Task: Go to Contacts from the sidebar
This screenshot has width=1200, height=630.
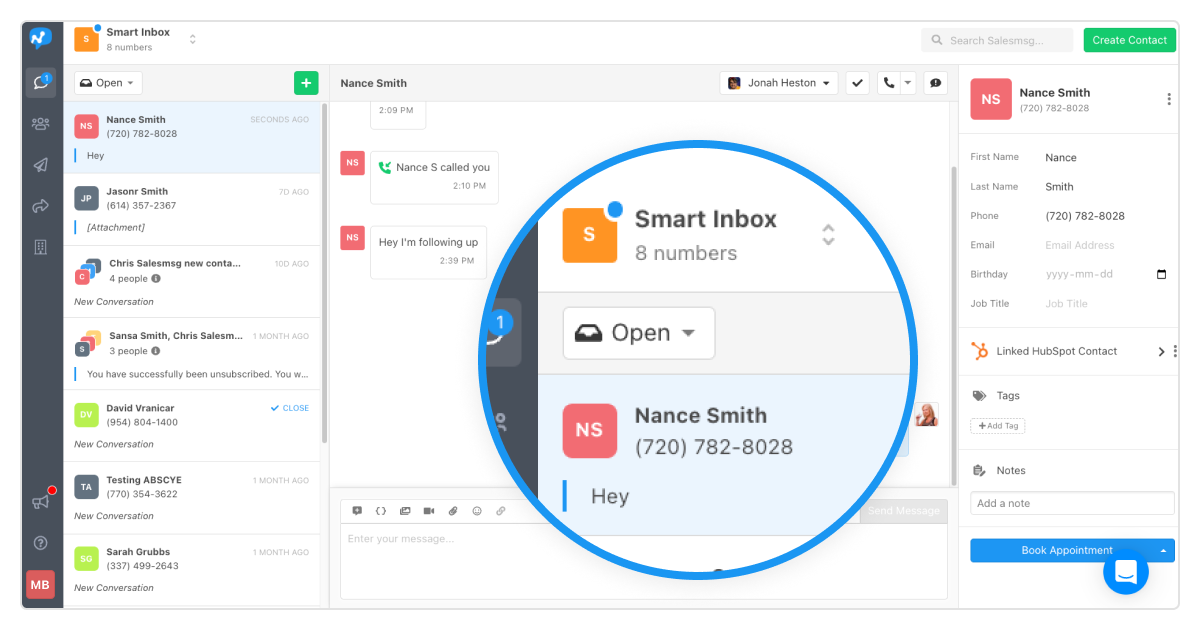Action: pyautogui.click(x=40, y=124)
